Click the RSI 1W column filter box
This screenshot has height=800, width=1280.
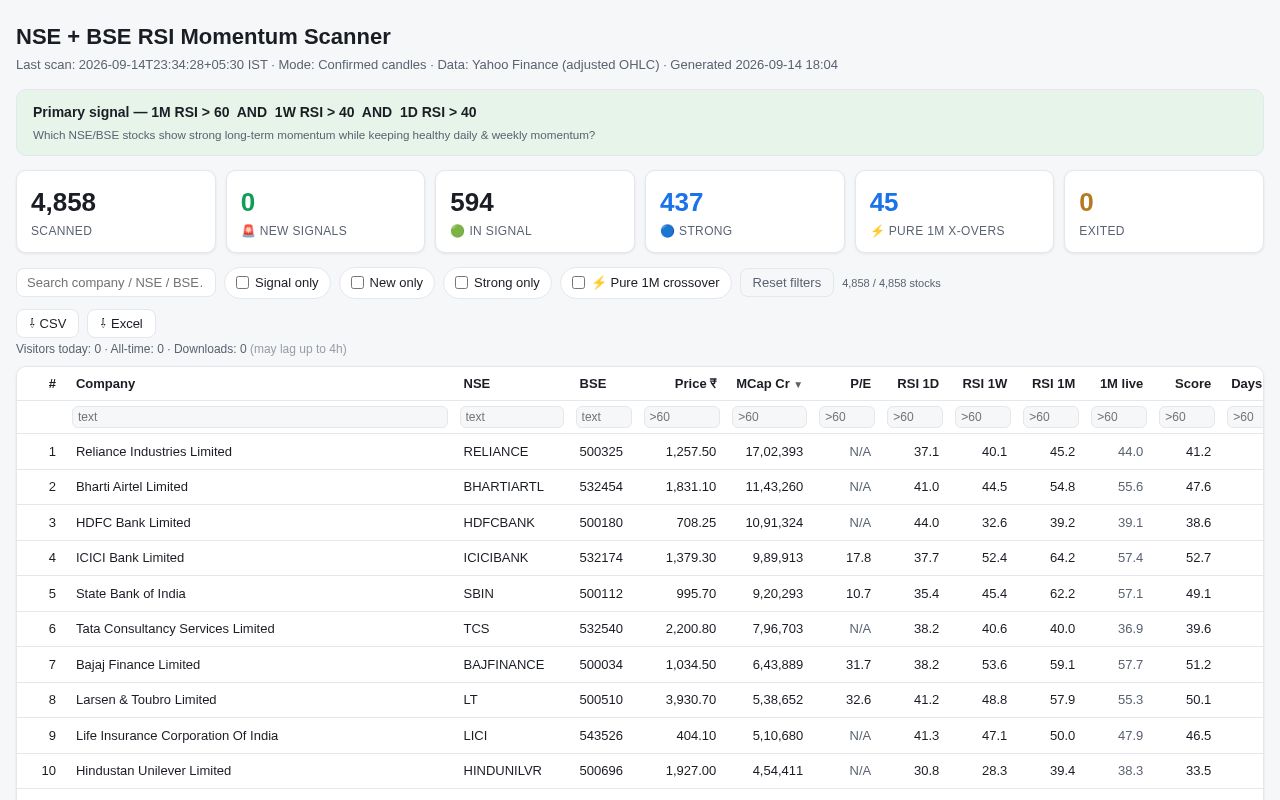pyautogui.click(x=983, y=417)
